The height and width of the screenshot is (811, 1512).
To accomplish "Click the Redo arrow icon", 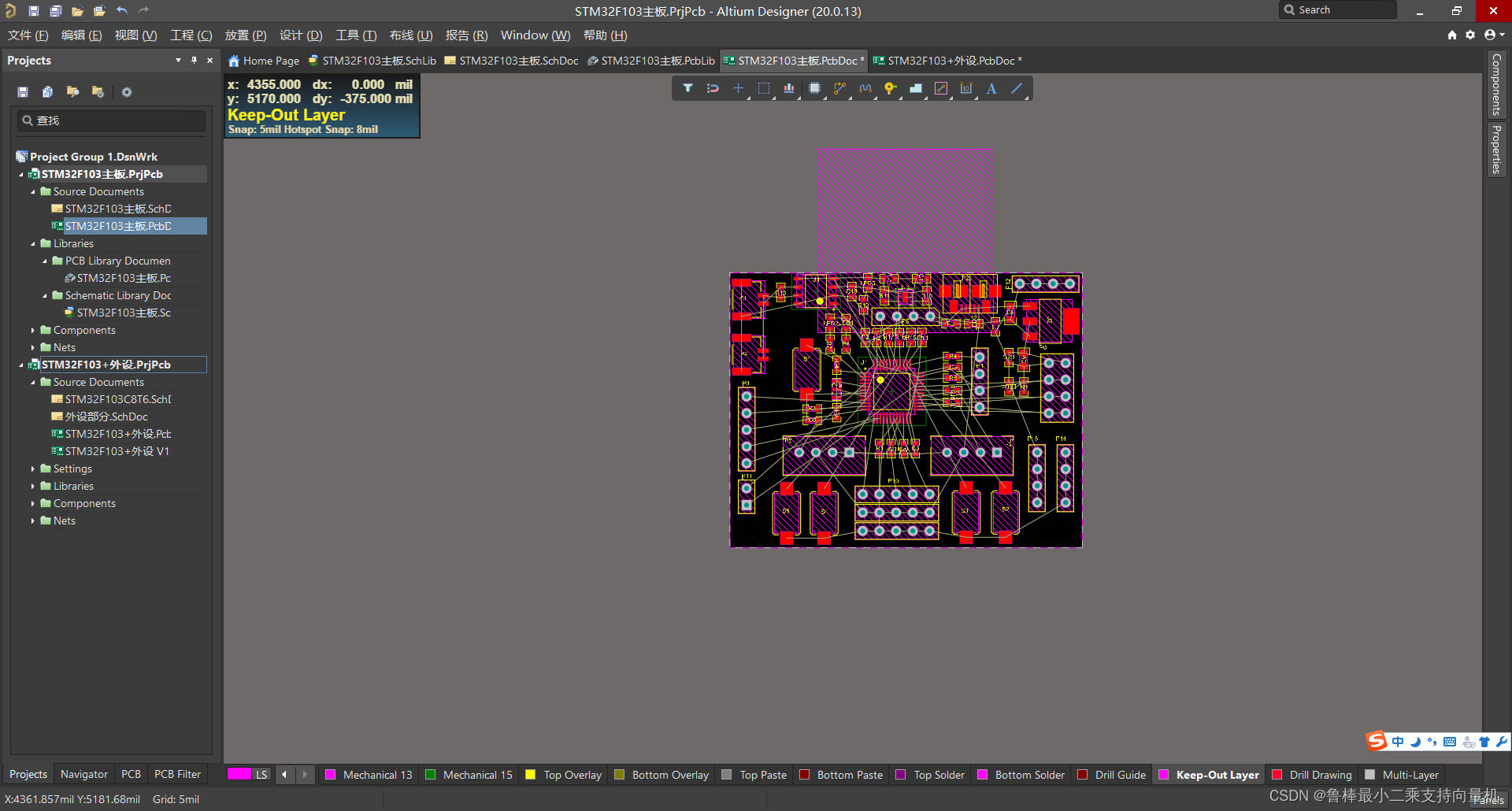I will pos(143,11).
